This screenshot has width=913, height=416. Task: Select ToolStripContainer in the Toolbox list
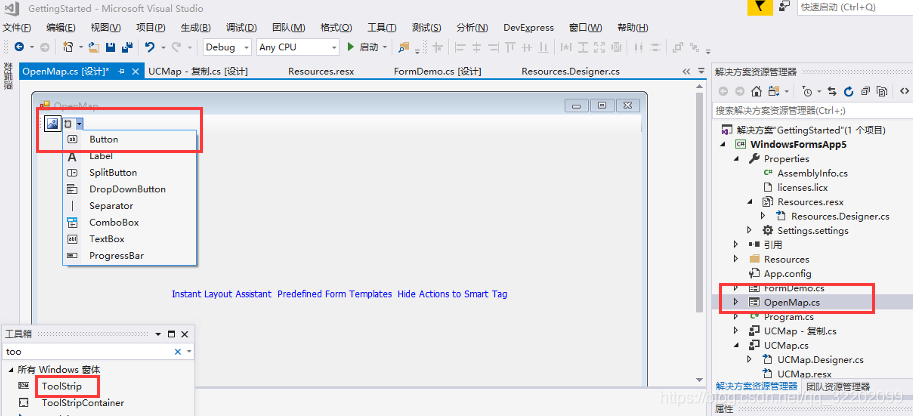(x=83, y=403)
